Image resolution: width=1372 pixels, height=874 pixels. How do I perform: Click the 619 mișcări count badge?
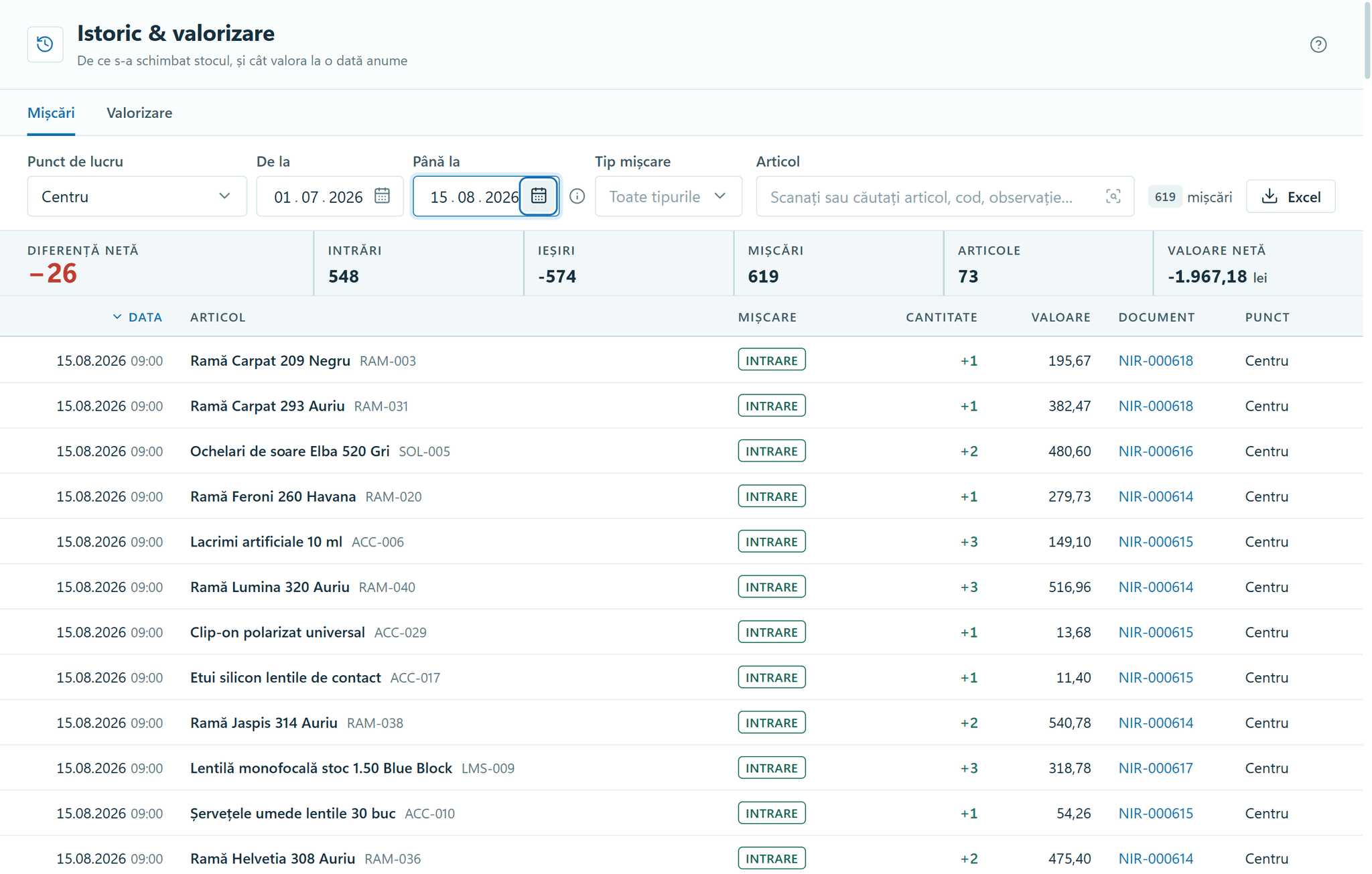tap(1165, 196)
